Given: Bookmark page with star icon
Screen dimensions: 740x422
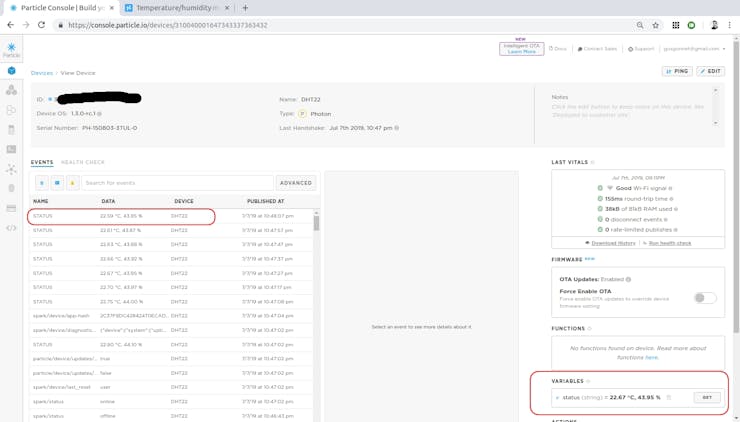Looking at the screenshot, I should click(656, 25).
